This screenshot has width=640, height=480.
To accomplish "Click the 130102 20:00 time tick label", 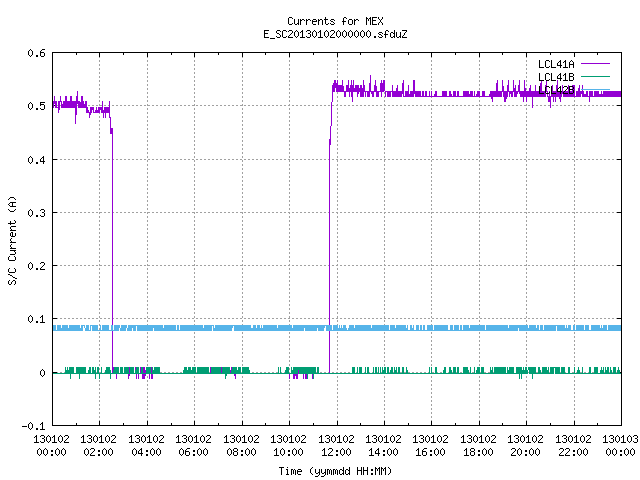I will click(525, 445).
